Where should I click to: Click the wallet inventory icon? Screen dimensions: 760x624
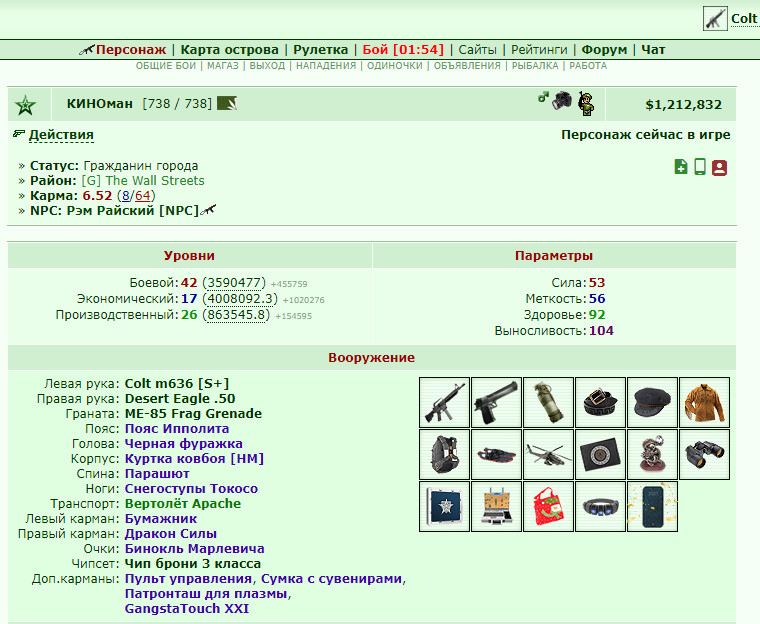600,454
